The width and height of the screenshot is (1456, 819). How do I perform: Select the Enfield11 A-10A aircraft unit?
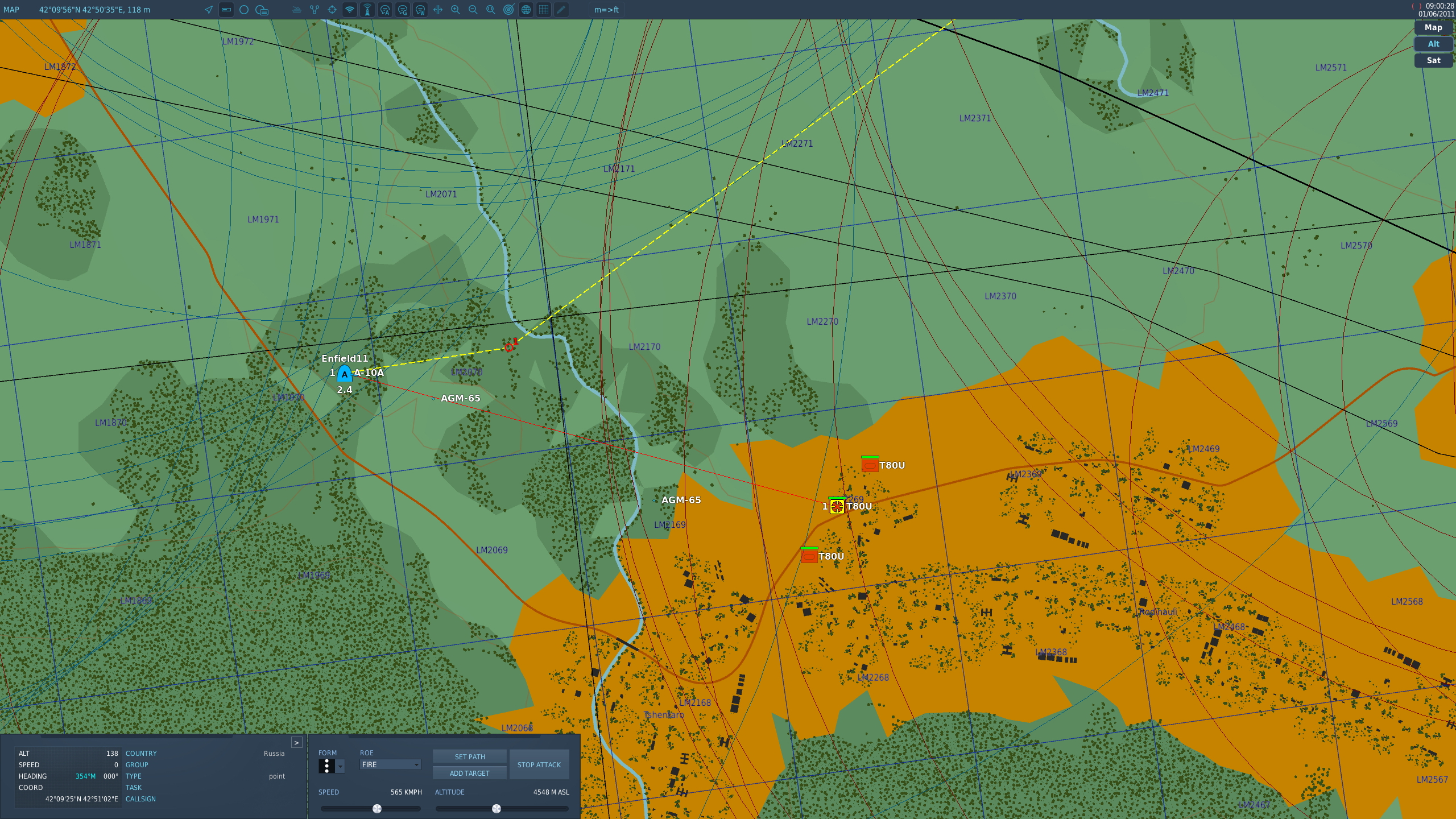(x=344, y=374)
